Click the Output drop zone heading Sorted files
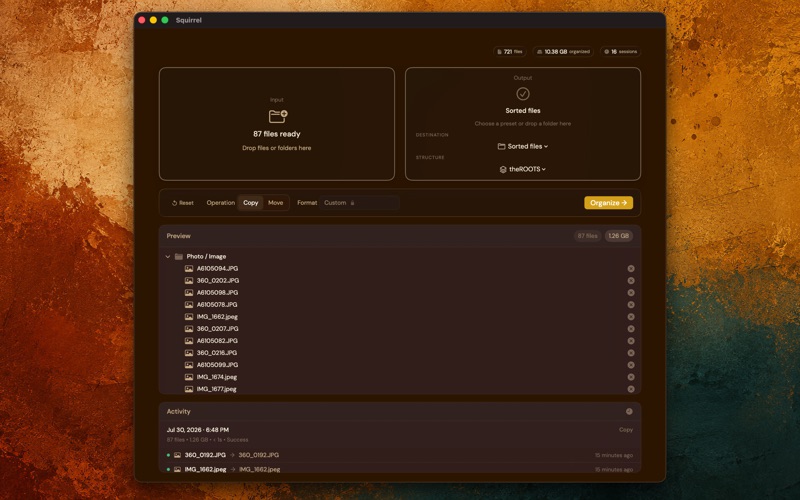This screenshot has height=500, width=800. pyautogui.click(x=522, y=111)
